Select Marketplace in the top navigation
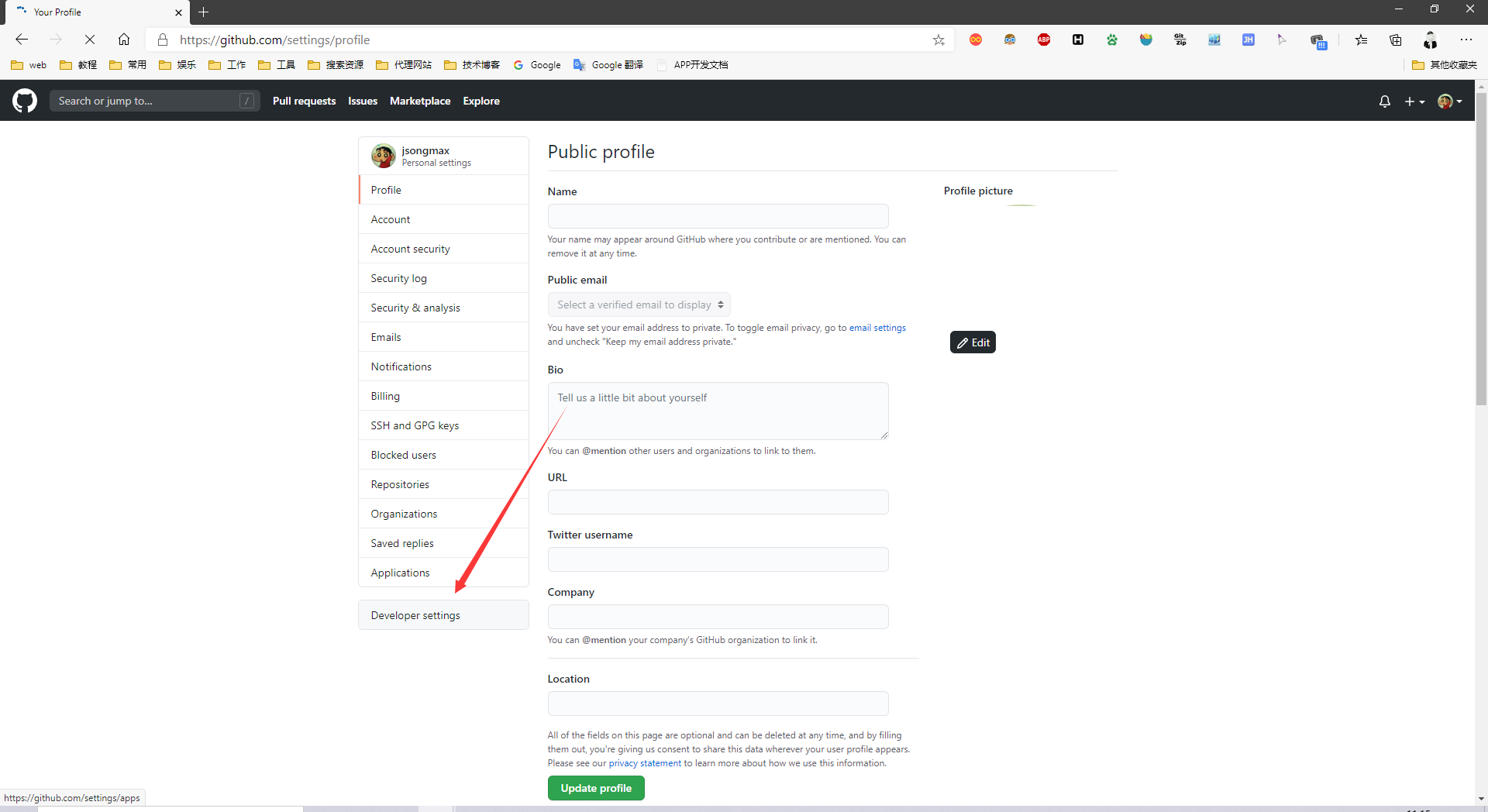 (x=420, y=101)
